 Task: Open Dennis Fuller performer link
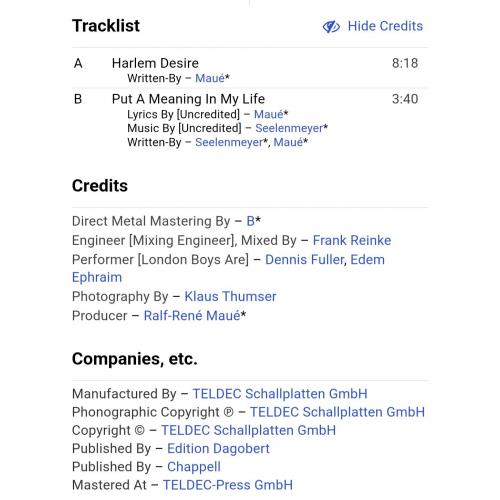(304, 259)
